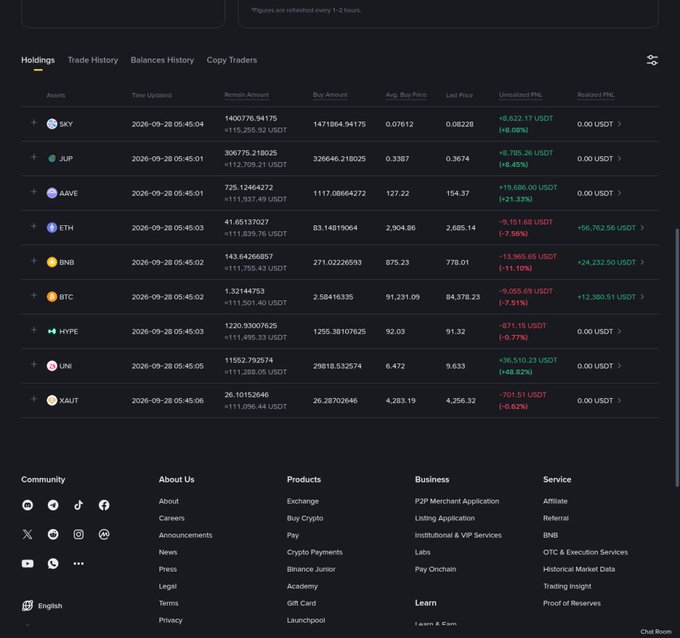Screen dimensions: 680x638
Task: Click the ETH coin icon
Action: pos(52,228)
